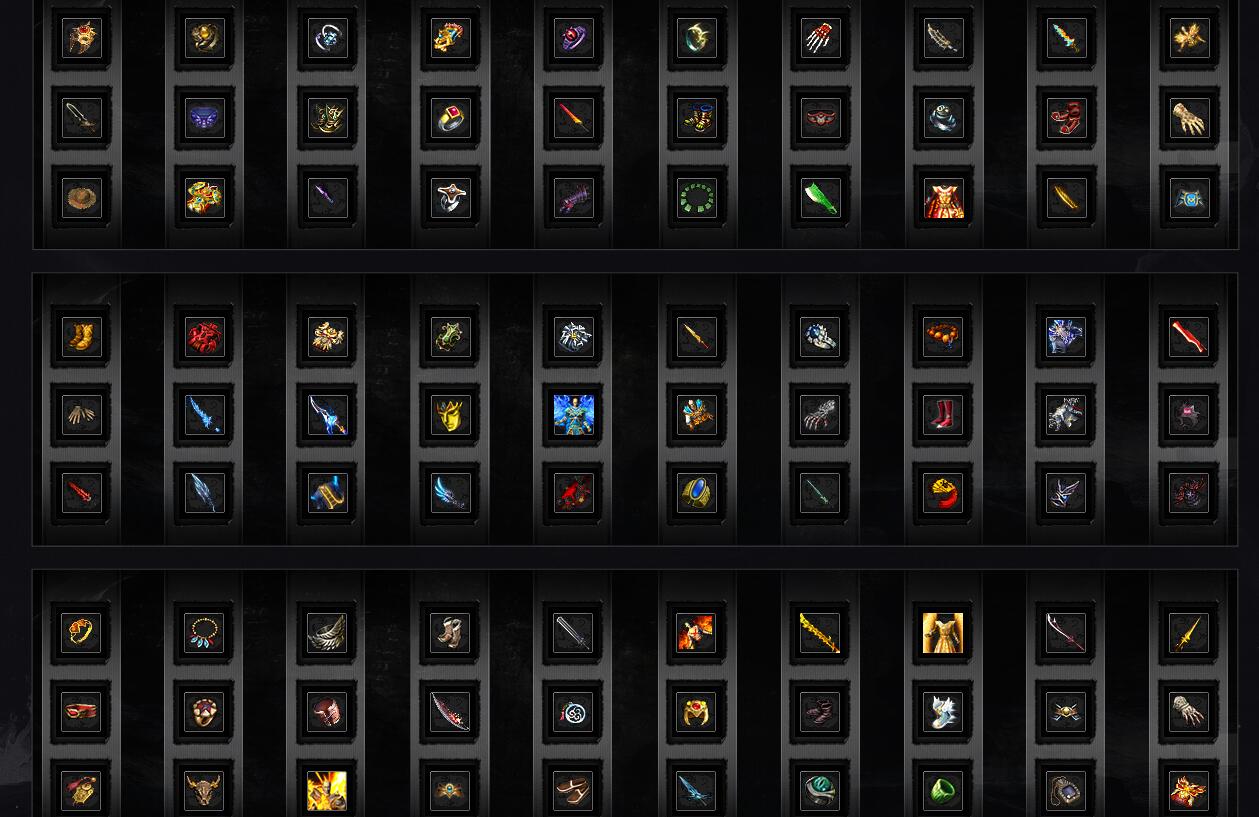Select the red and gold dress icon
This screenshot has width=1259, height=817.
(x=943, y=198)
